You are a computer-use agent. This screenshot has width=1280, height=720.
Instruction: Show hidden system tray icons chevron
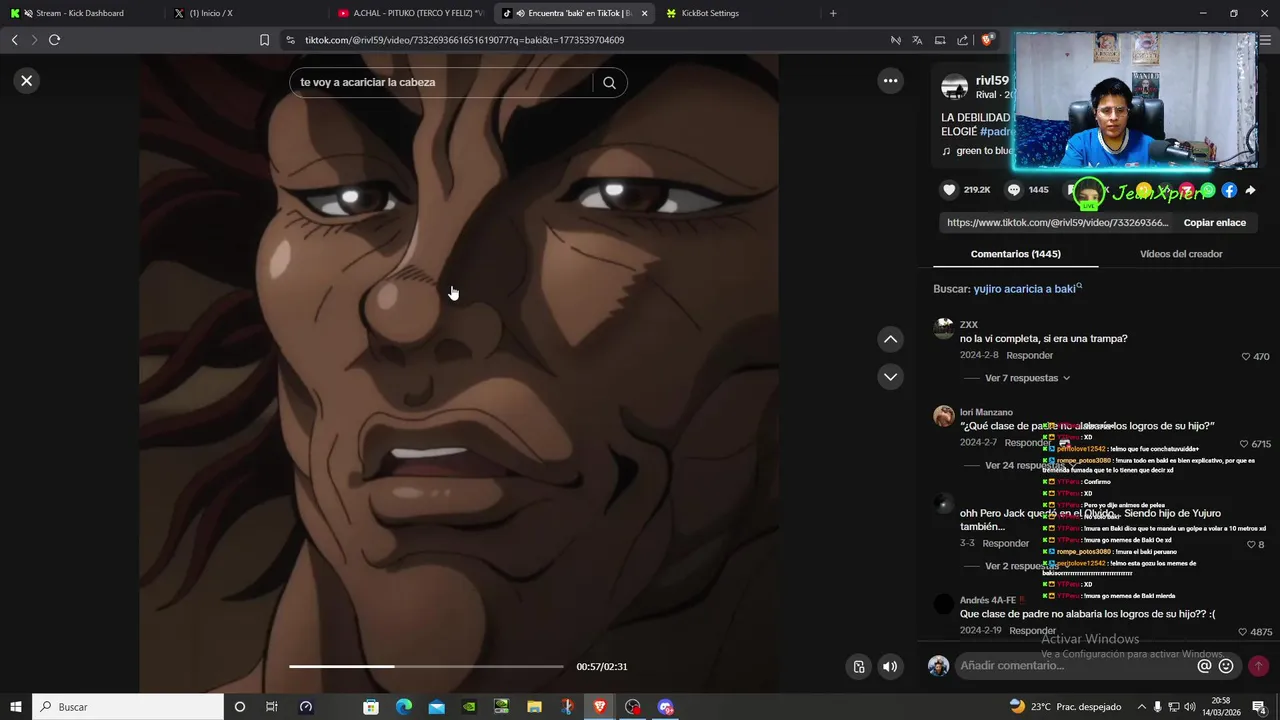click(x=1141, y=707)
